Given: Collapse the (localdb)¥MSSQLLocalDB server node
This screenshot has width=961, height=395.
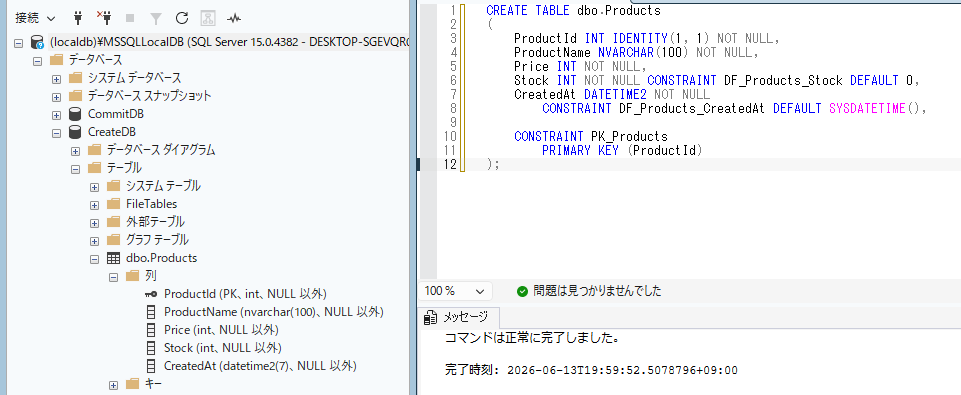Looking at the screenshot, I should [18, 43].
